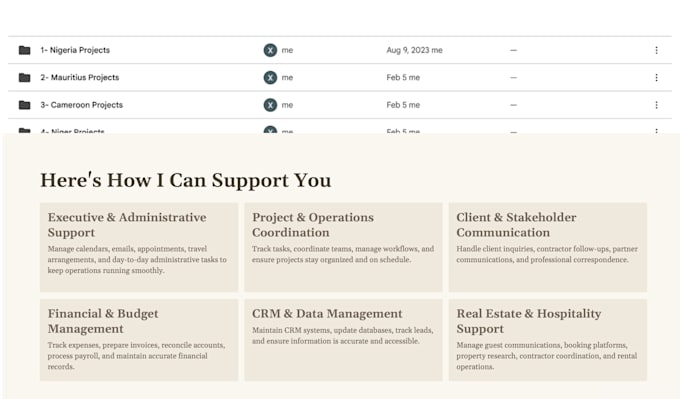Viewport: 680px width, 399px height.
Task: Select the '1- Nigeria Projects' folder name
Action: click(x=75, y=50)
